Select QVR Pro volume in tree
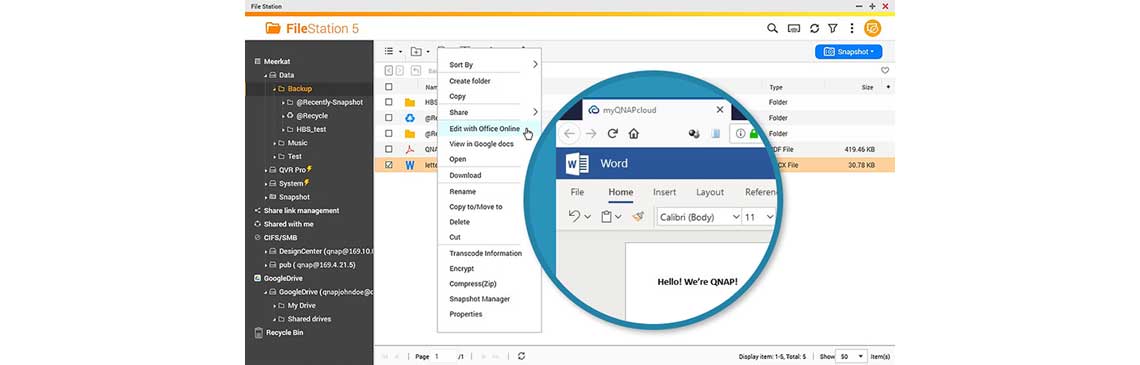1140x365 pixels. click(x=292, y=170)
